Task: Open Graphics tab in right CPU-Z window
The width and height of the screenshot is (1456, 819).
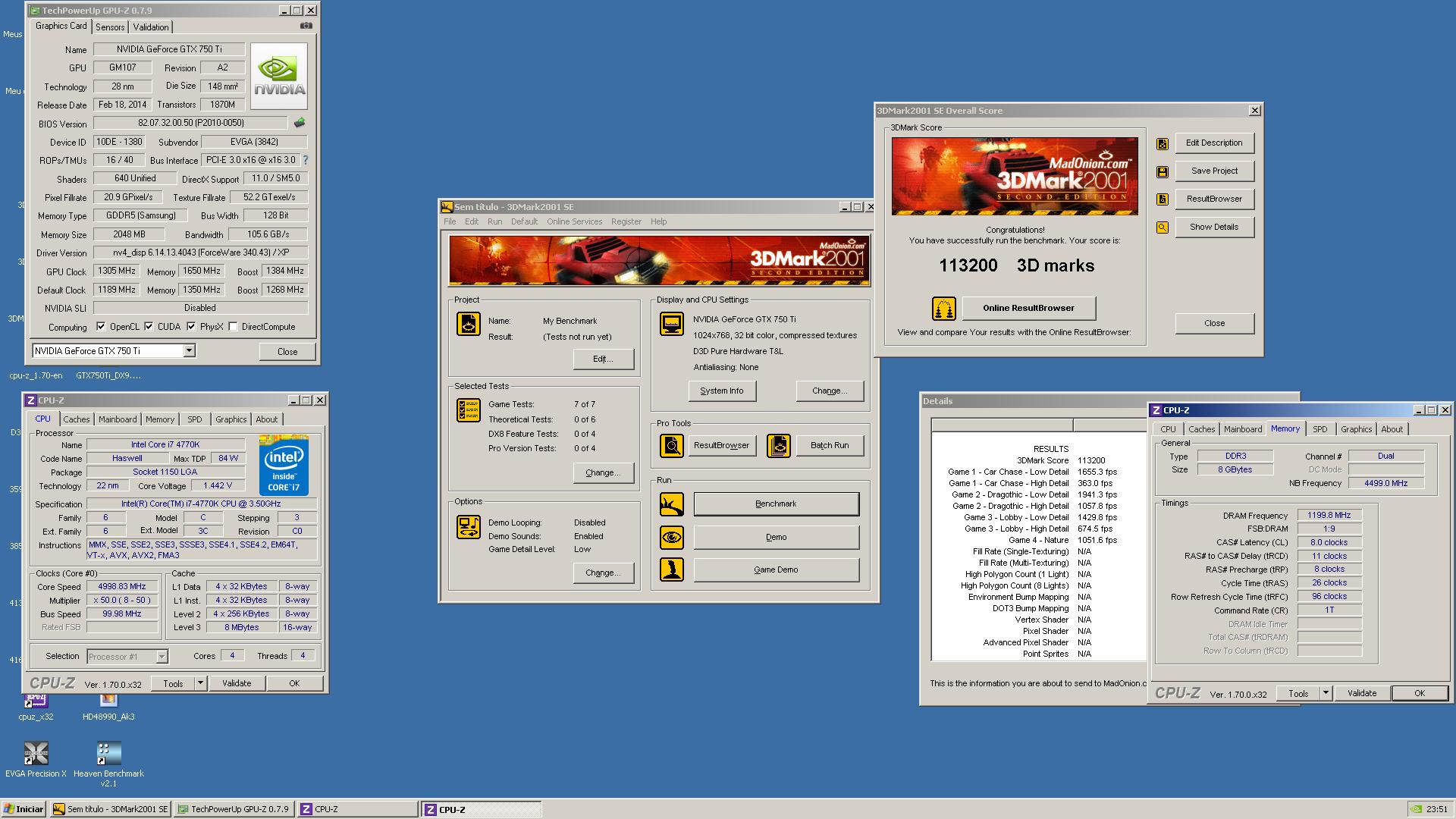Action: pyautogui.click(x=1356, y=429)
